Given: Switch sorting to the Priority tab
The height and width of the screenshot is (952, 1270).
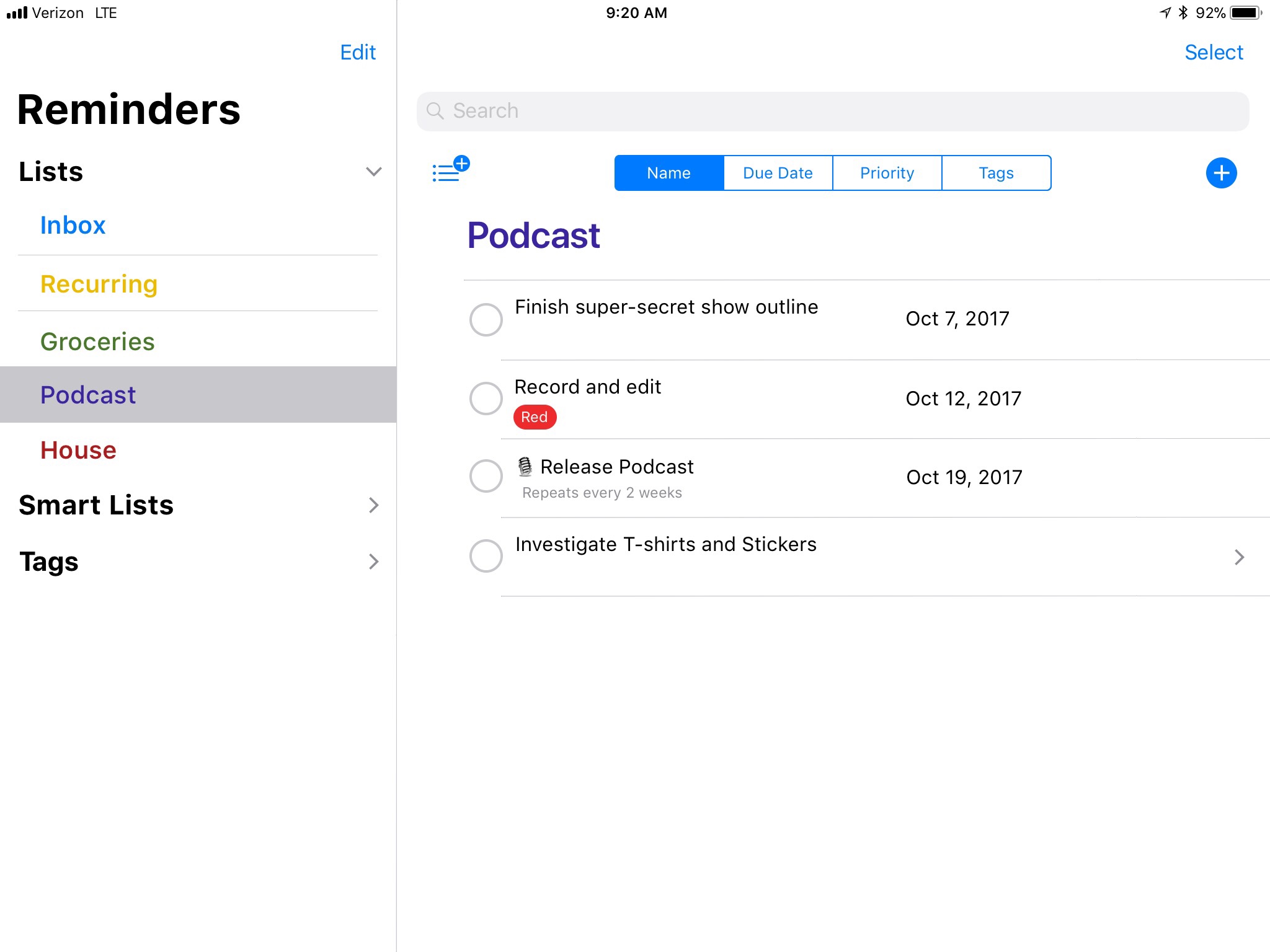Looking at the screenshot, I should click(x=887, y=173).
